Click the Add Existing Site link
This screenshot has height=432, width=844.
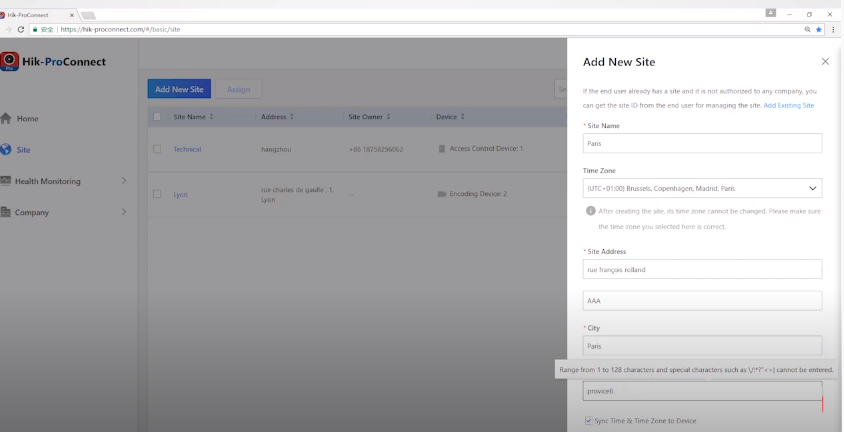[x=789, y=105]
